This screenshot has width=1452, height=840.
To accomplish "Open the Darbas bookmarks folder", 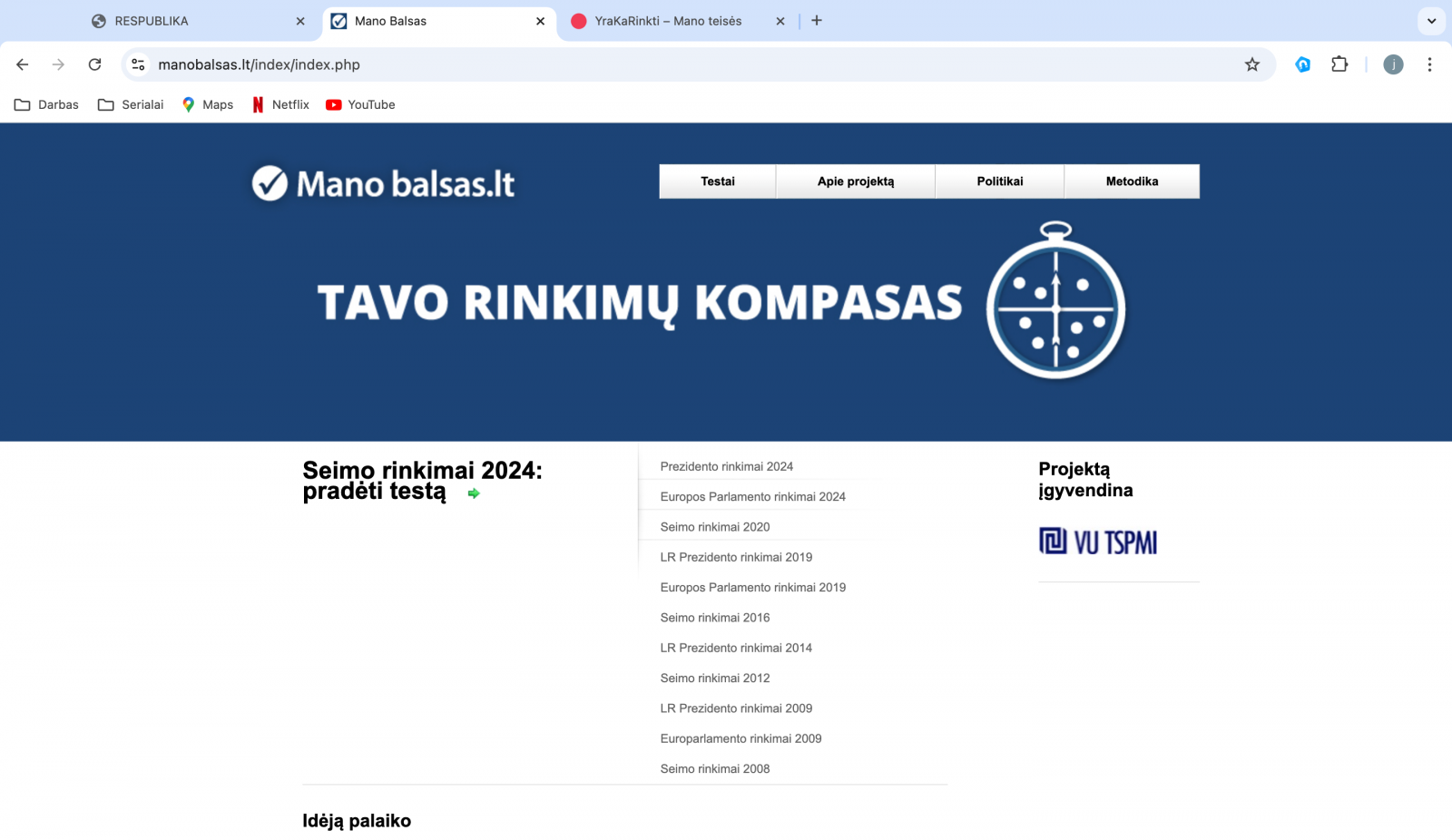I will (x=46, y=104).
